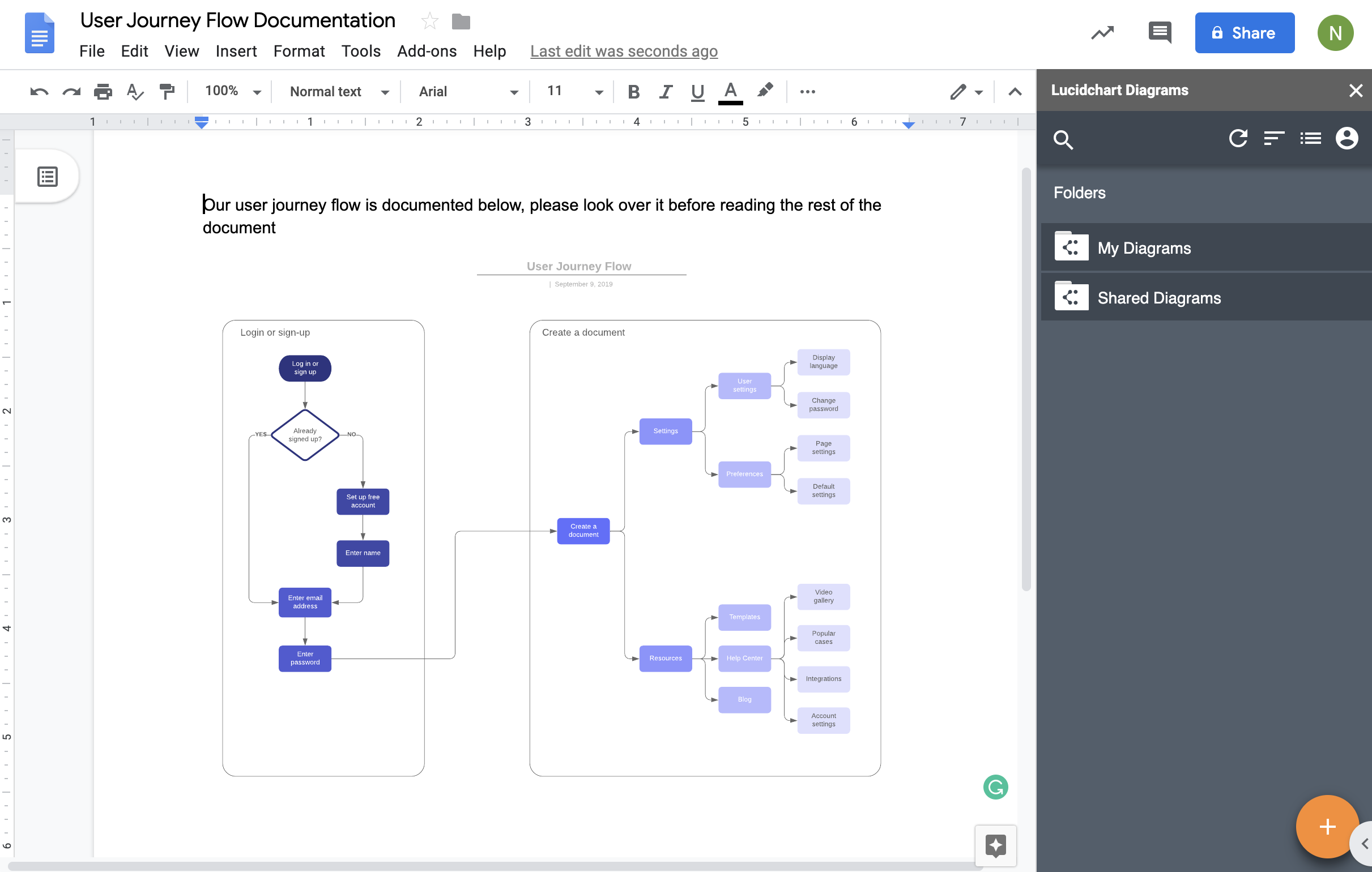This screenshot has width=1372, height=872.
Task: Toggle bold formatting
Action: point(633,91)
